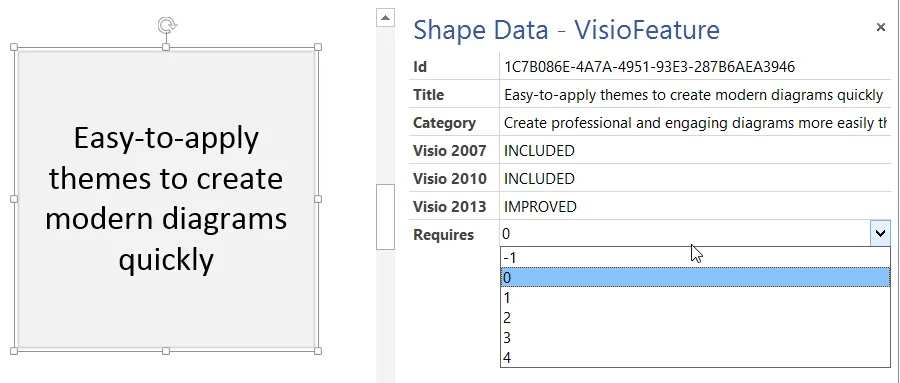Select the shape text about themes
Screen dimensions: 900x383
click(x=166, y=199)
